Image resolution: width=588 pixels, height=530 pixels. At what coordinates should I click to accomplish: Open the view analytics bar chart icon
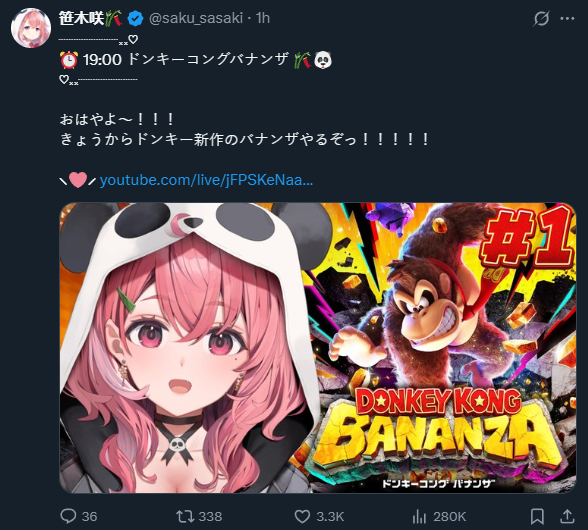(x=419, y=517)
